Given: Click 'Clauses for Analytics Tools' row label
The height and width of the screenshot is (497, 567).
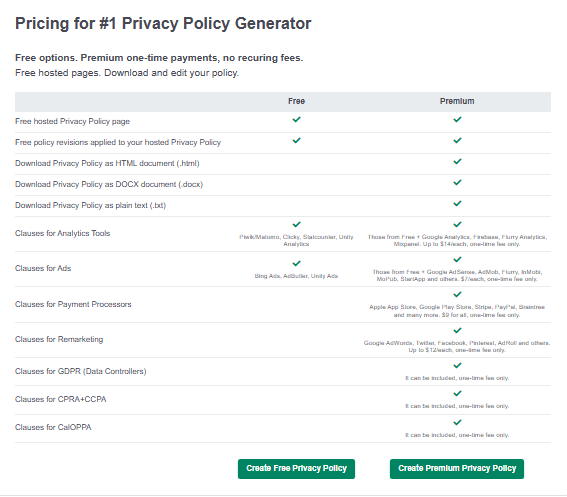Looking at the screenshot, I should 63,233.
